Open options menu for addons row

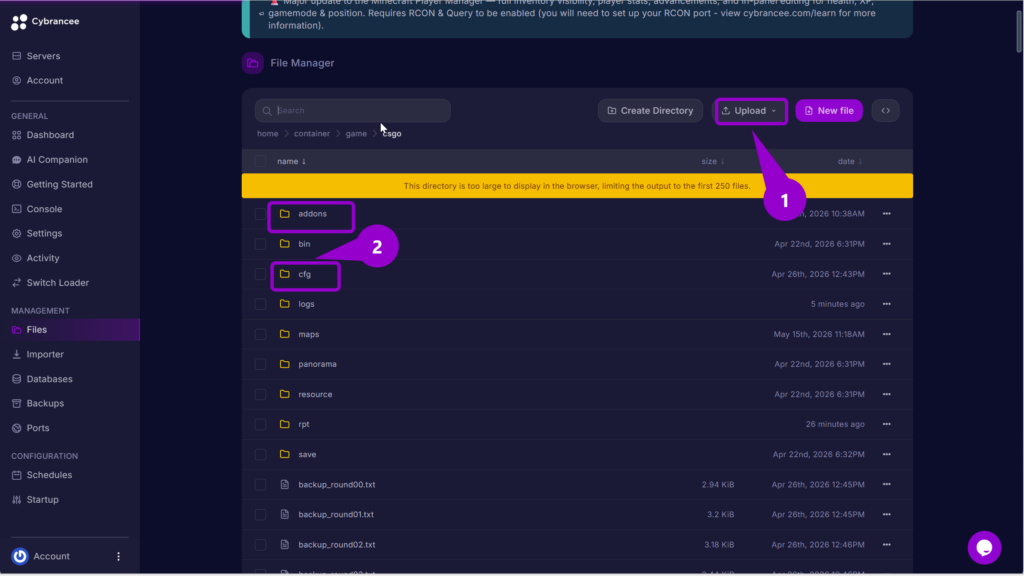886,214
